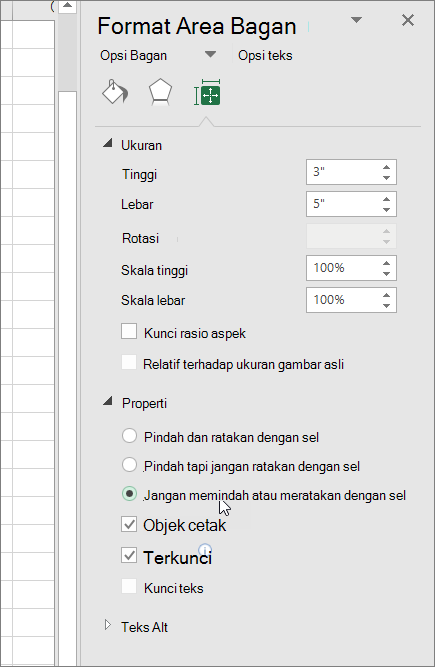This screenshot has height=667, width=435.
Task: Expand the Teks Alt section
Action: (108, 625)
